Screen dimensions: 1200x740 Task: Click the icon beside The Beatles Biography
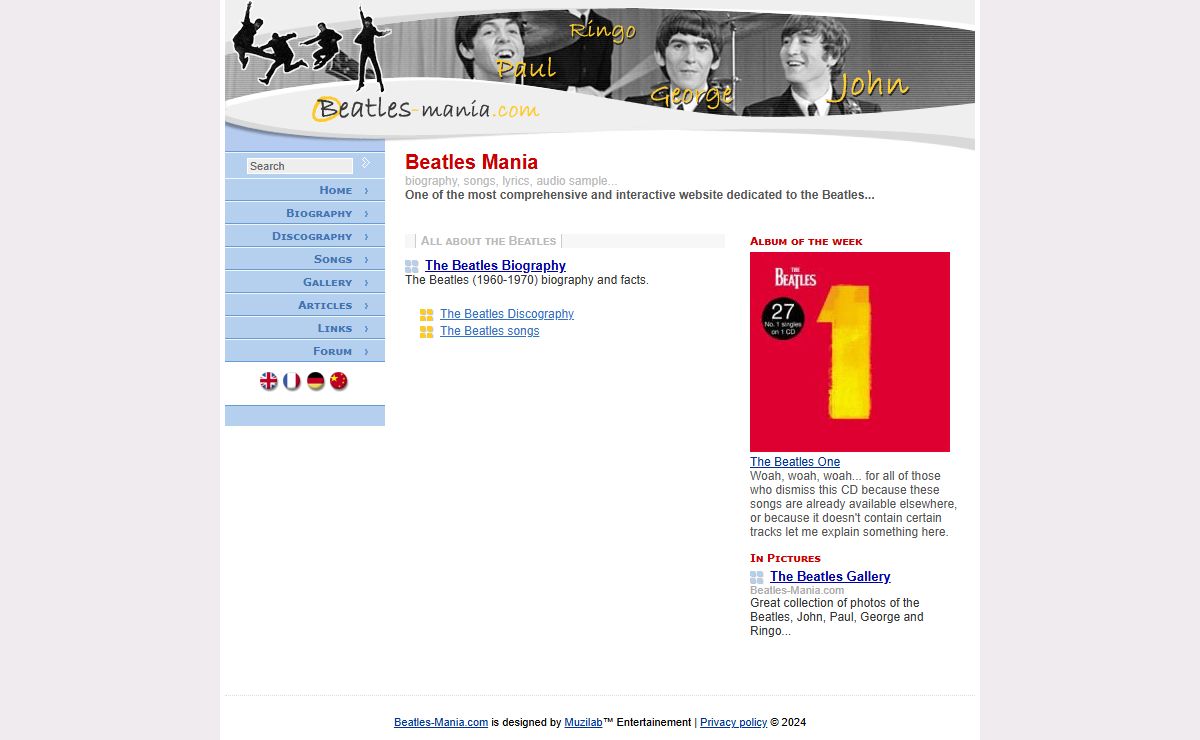tap(412, 266)
